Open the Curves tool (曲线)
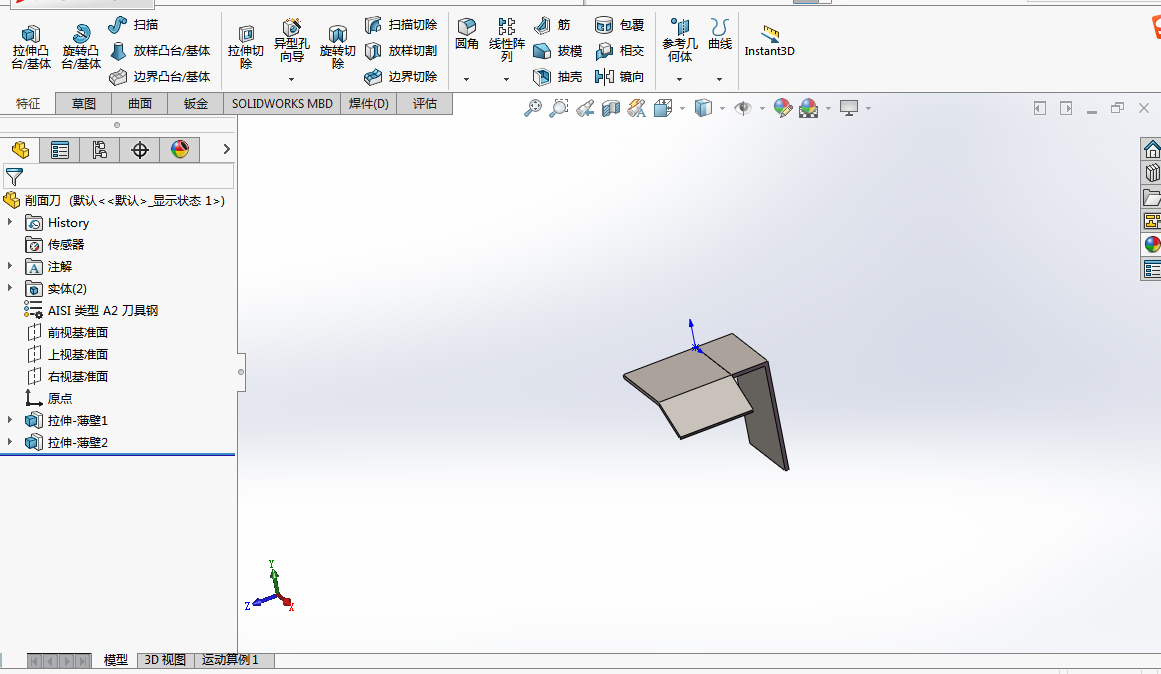 coord(720,35)
